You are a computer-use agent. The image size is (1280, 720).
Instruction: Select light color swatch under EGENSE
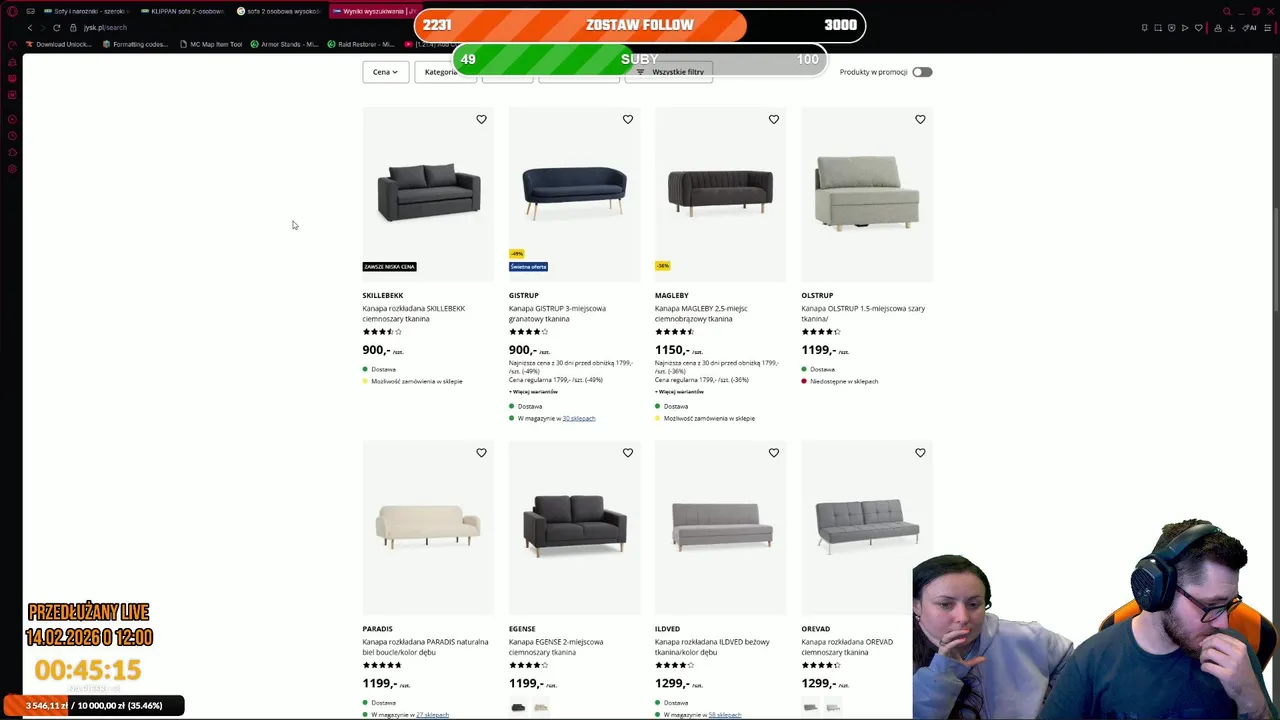541,708
